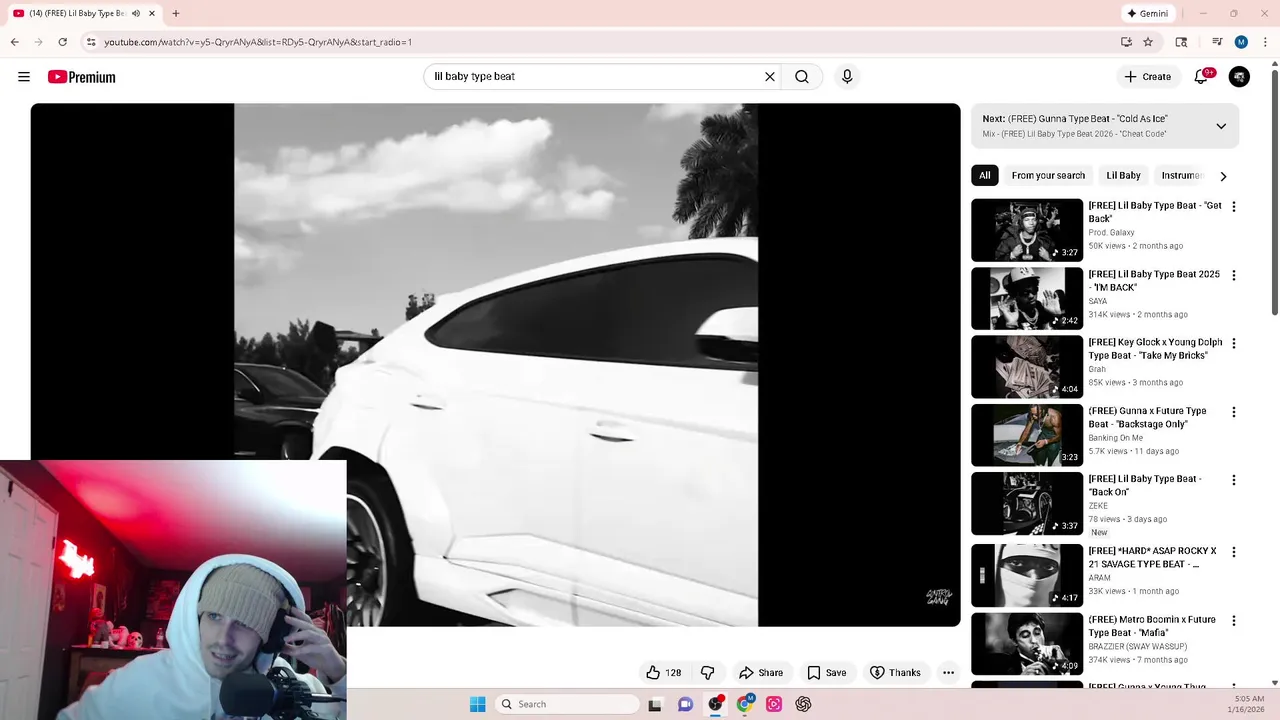Open options for "I'M BACK" video

(x=1233, y=275)
